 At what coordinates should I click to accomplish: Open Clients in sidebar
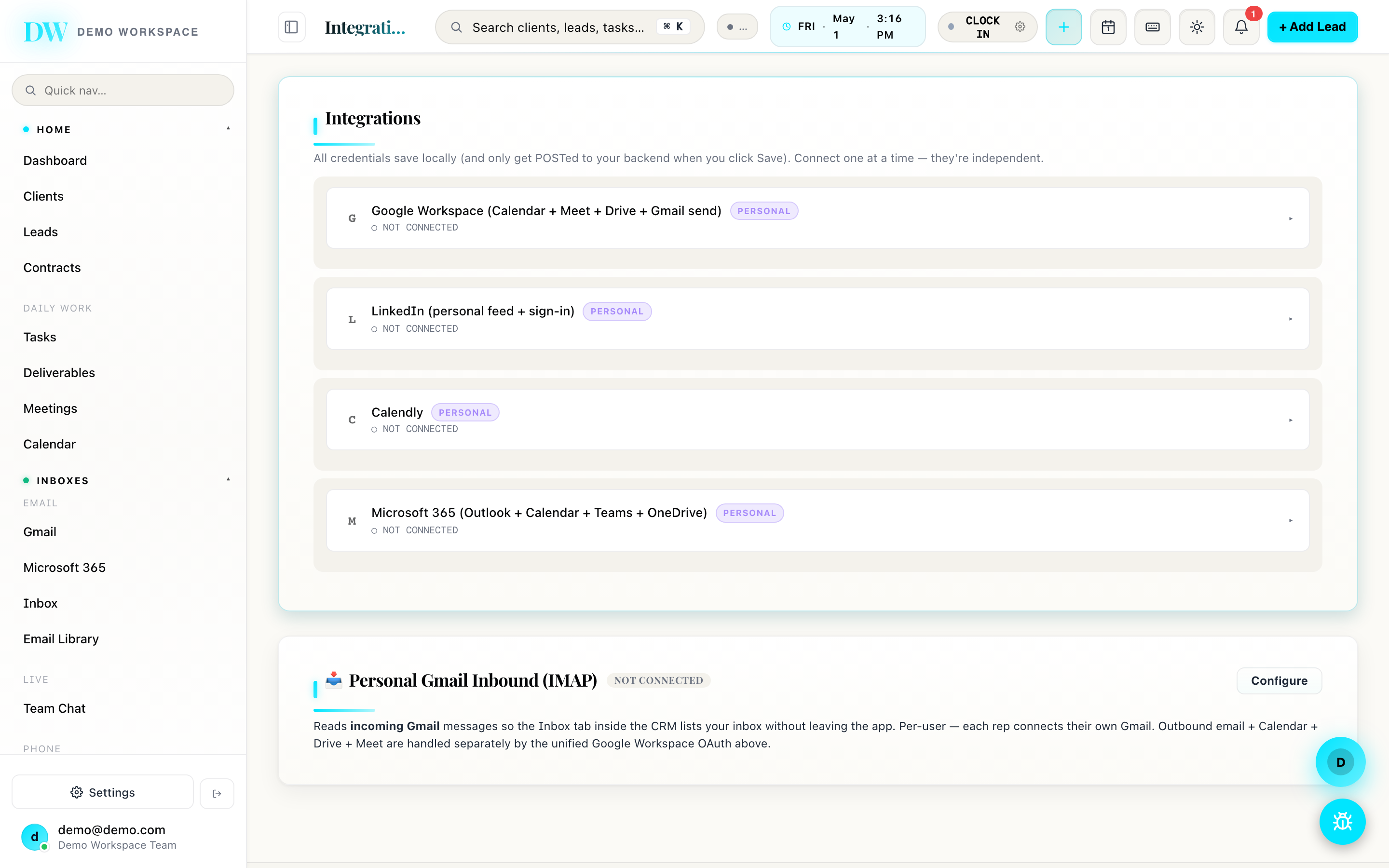[43, 196]
